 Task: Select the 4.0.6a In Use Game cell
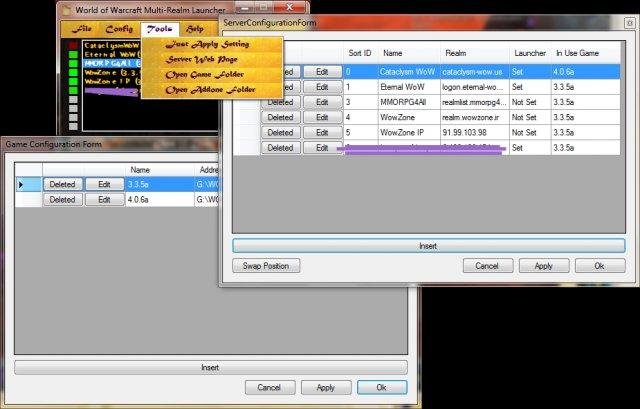[x=586, y=72]
